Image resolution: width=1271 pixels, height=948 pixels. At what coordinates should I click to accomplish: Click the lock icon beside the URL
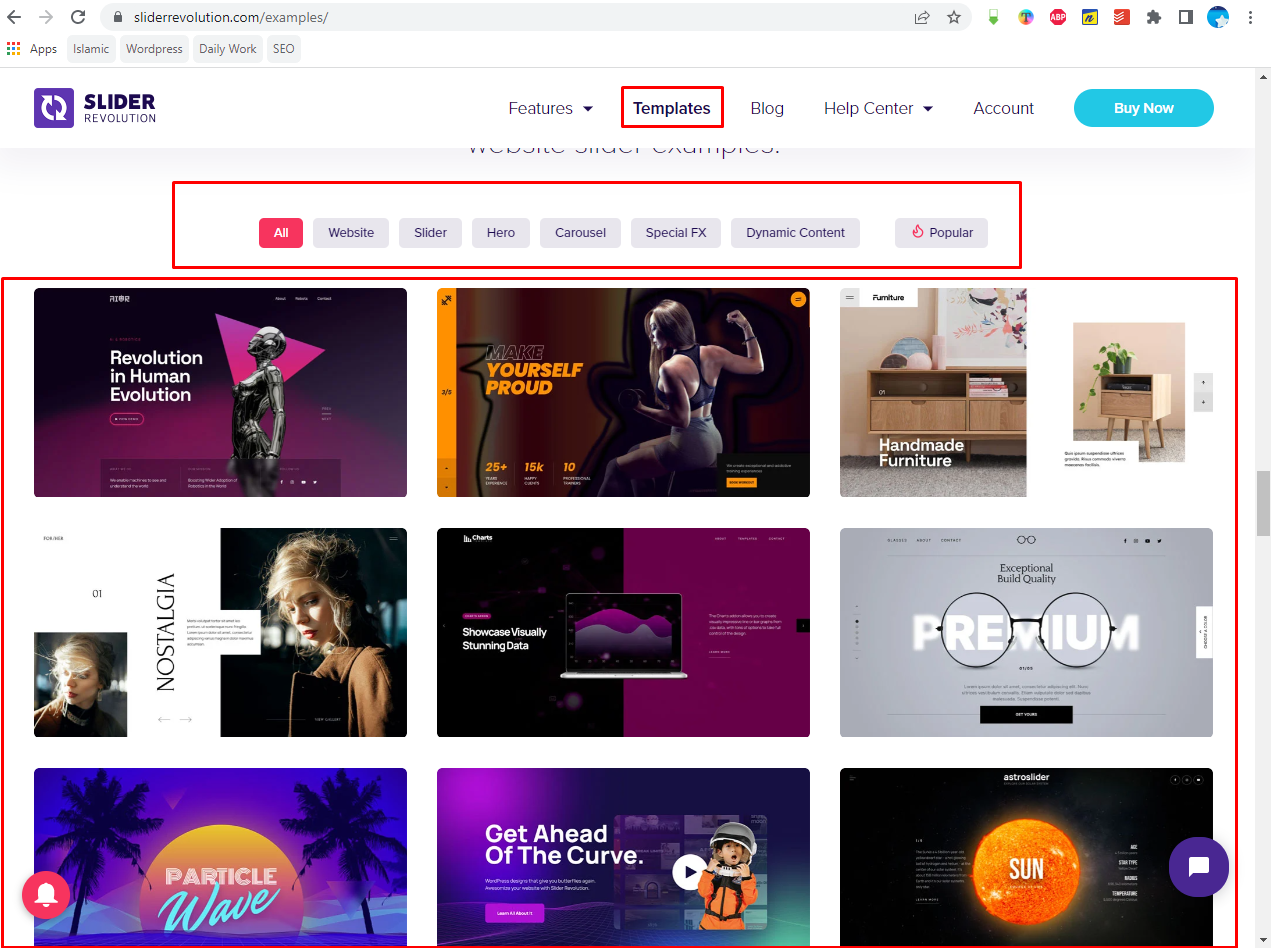(118, 17)
